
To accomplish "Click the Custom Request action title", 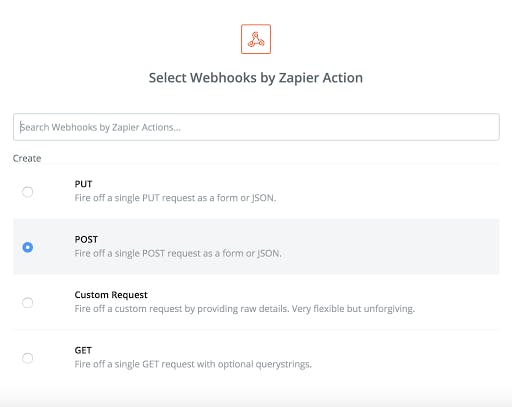I will coord(111,295).
